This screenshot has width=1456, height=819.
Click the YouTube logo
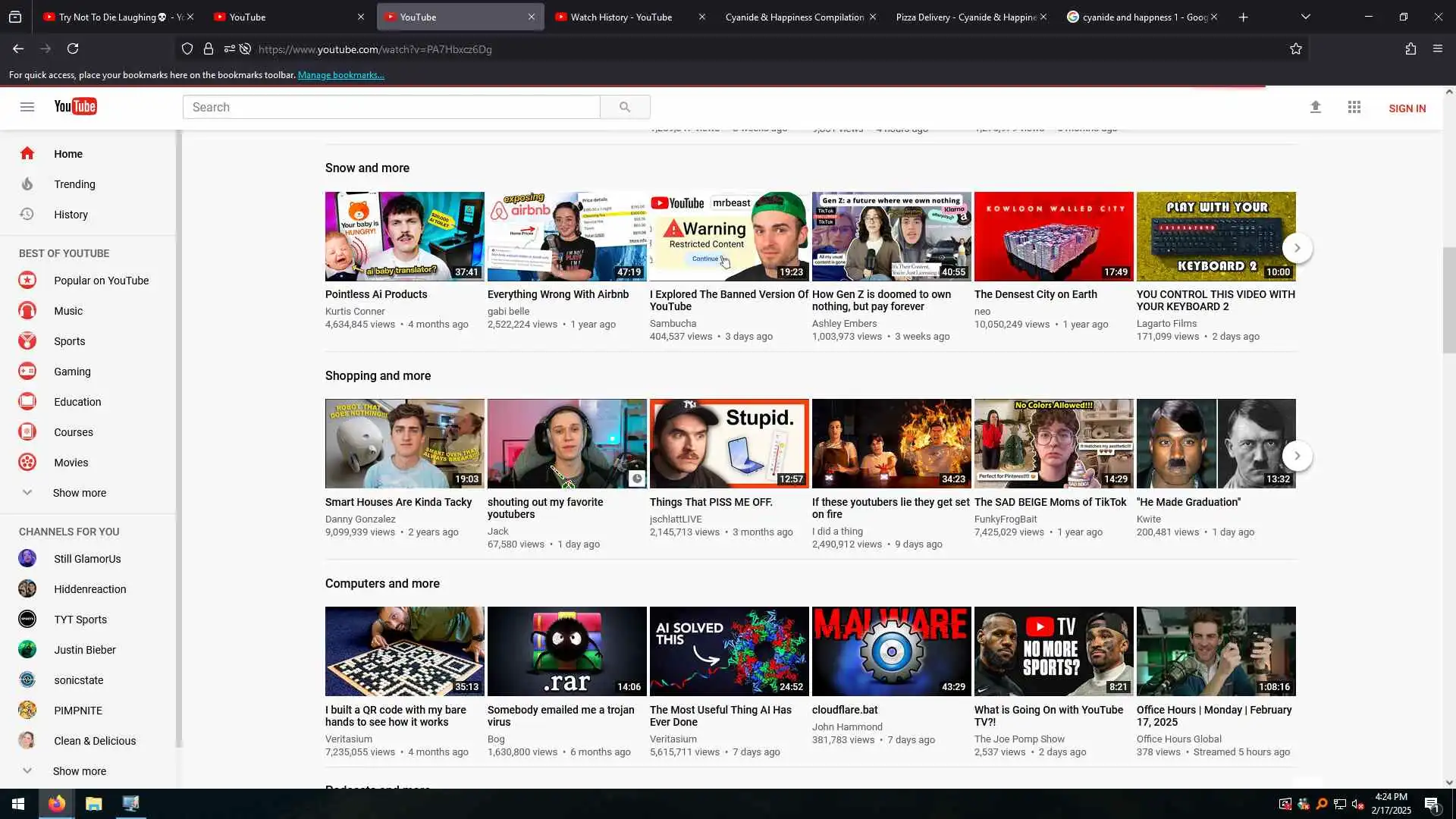point(75,107)
